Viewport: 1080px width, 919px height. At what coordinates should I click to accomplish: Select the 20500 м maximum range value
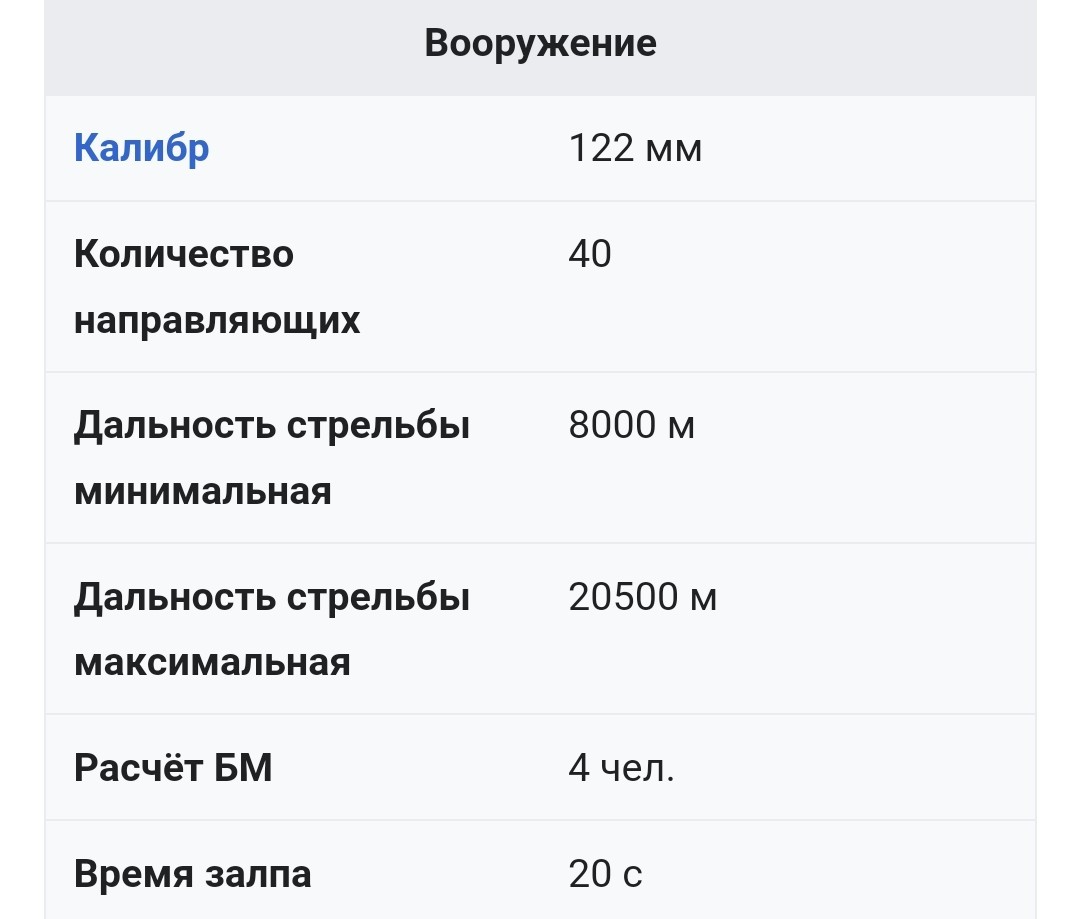(643, 596)
